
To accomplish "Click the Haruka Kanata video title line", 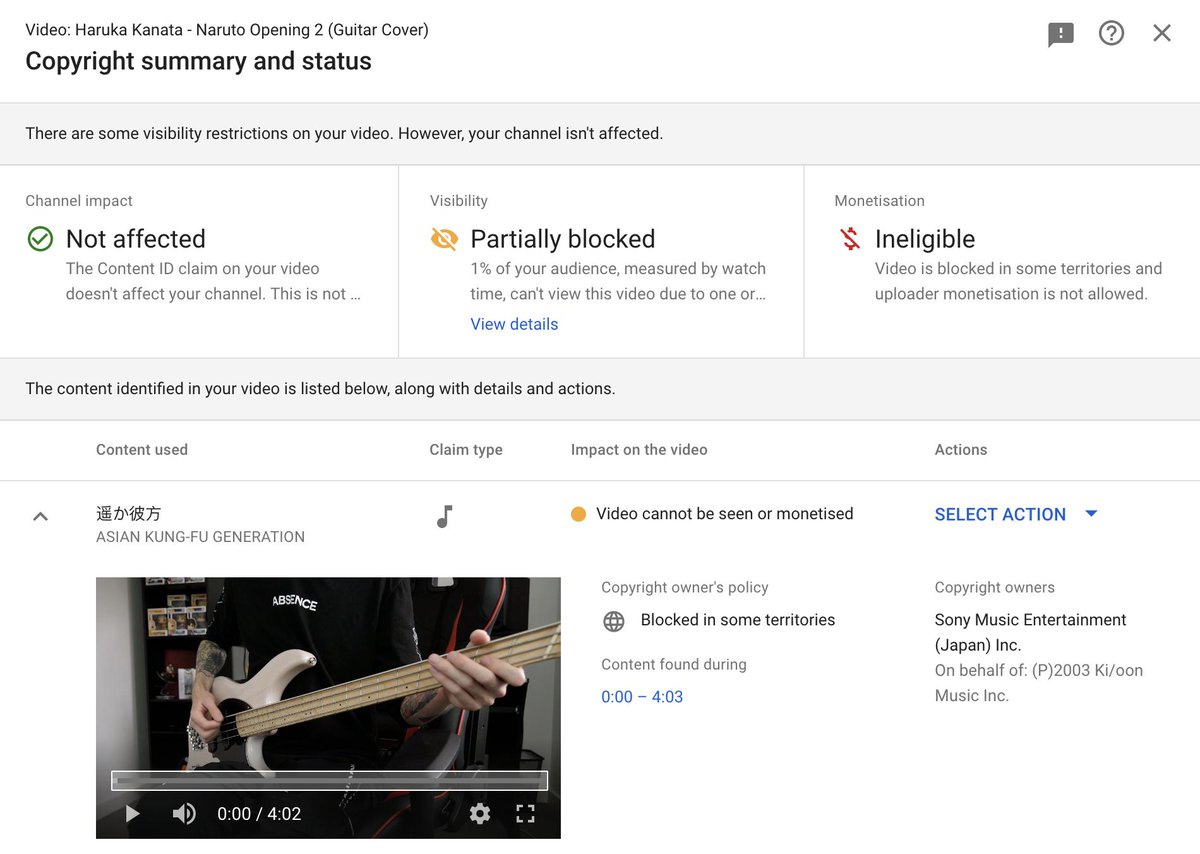I will (227, 30).
